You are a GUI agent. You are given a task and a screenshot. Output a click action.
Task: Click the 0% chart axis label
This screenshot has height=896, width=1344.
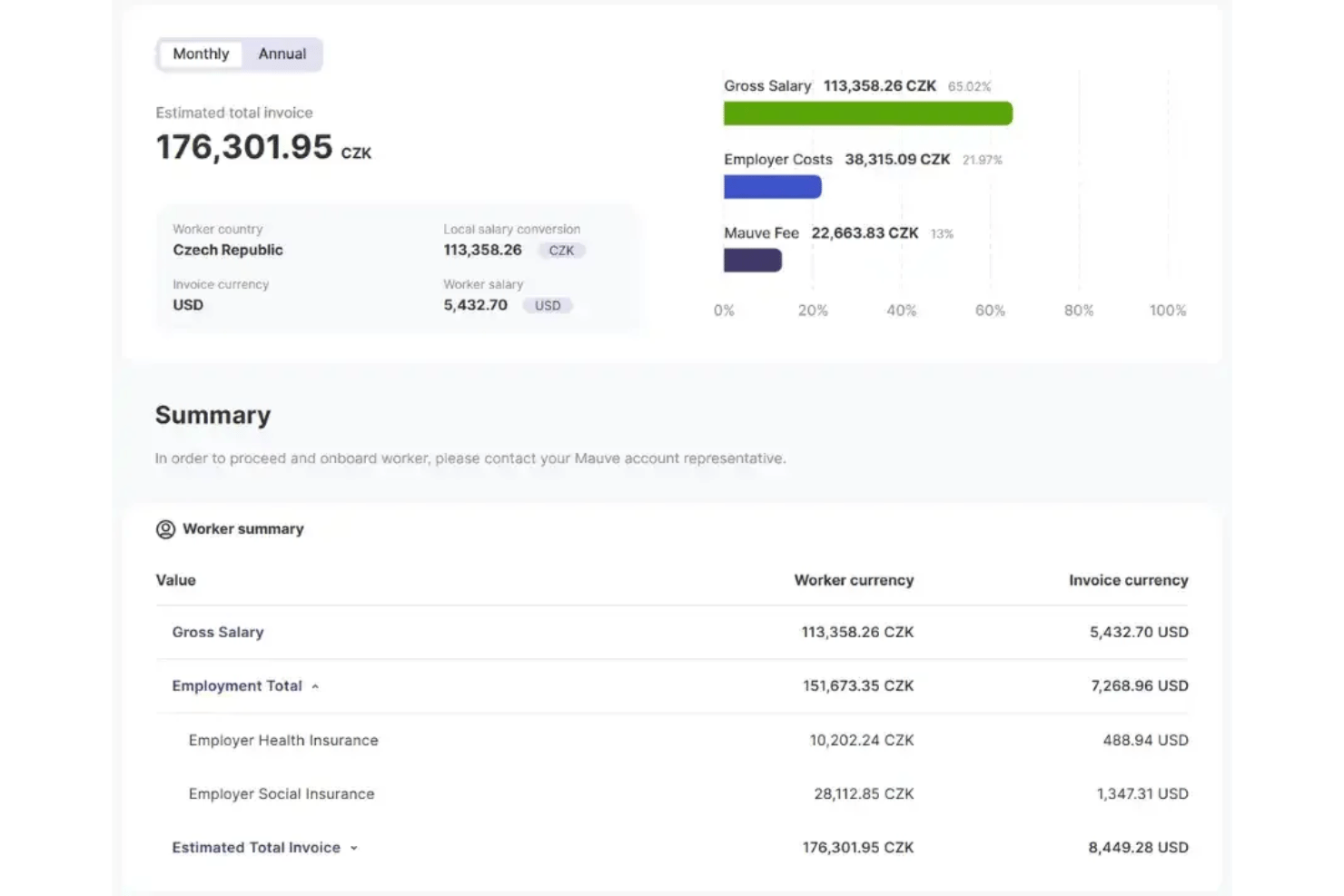pyautogui.click(x=724, y=310)
